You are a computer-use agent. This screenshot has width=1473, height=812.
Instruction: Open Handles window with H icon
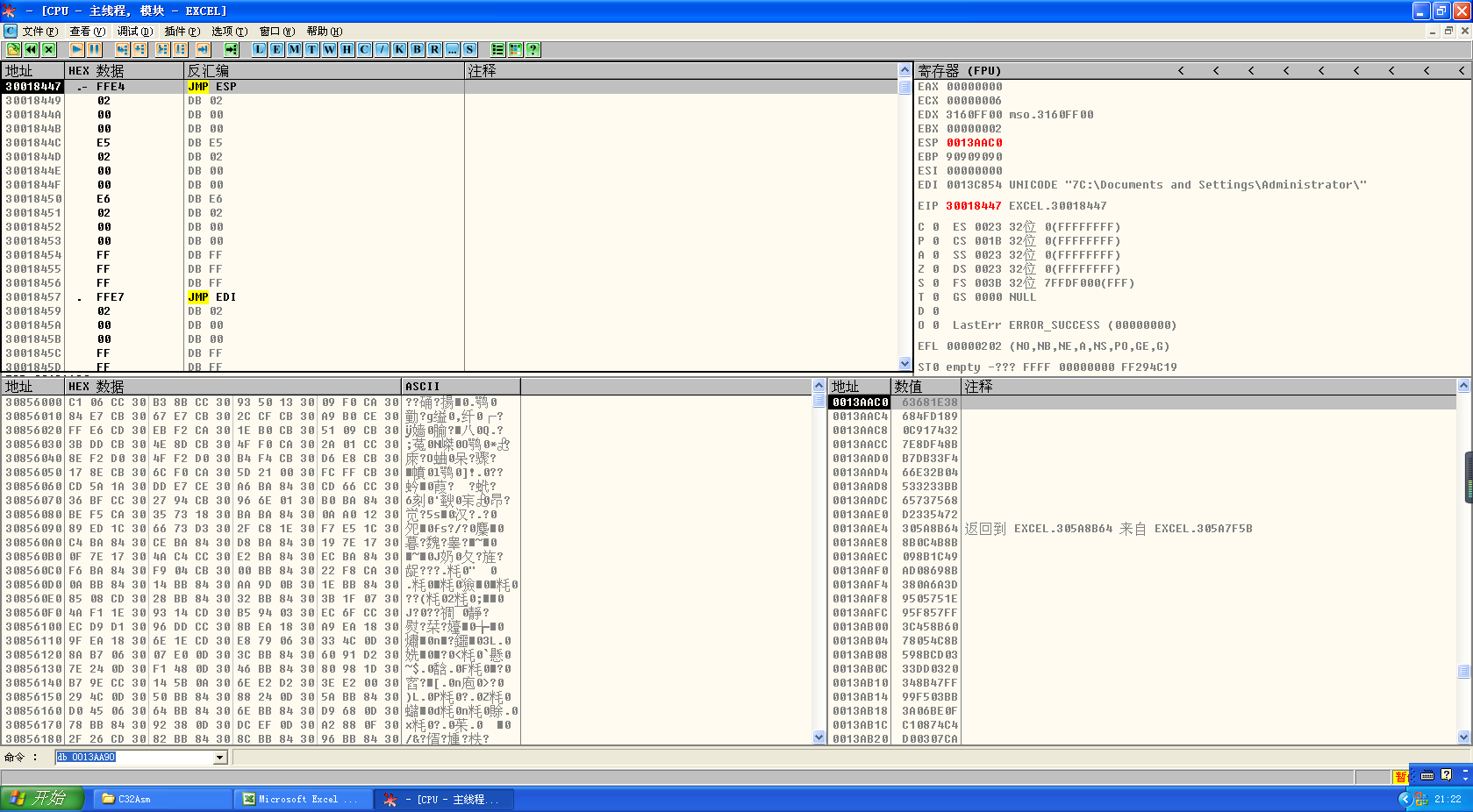(347, 49)
